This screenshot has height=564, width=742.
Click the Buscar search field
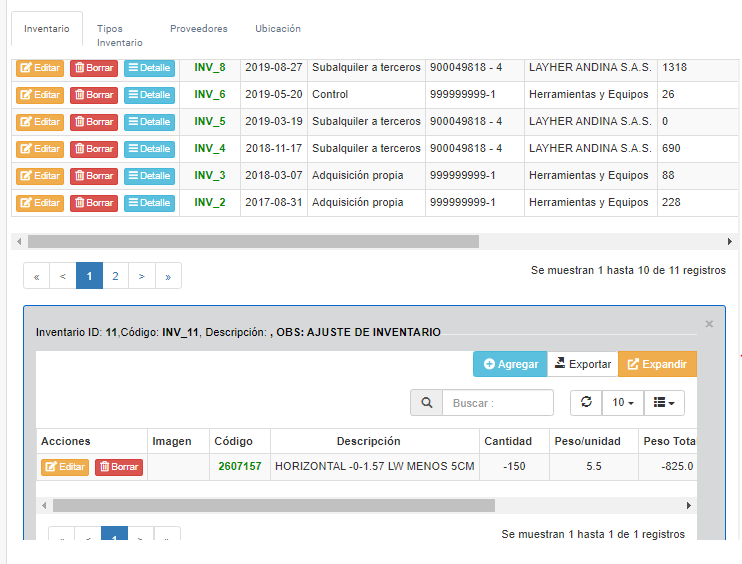(497, 403)
